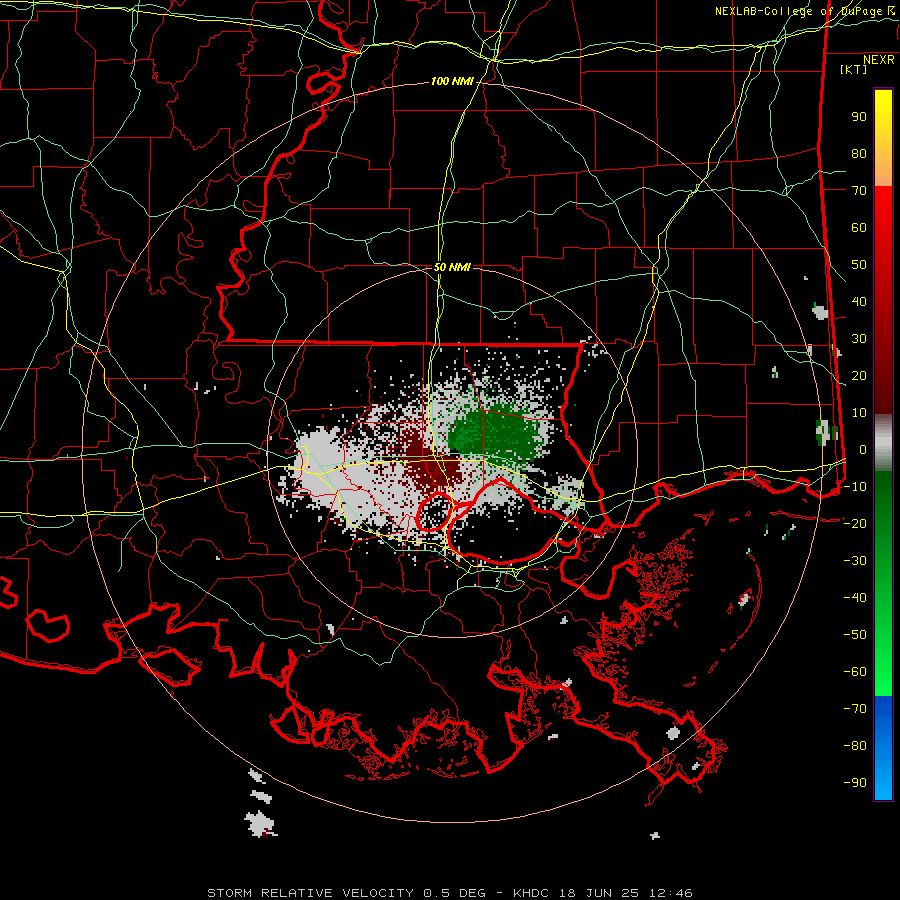Click the green inbound velocity patch on the radar

pyautogui.click(x=494, y=435)
